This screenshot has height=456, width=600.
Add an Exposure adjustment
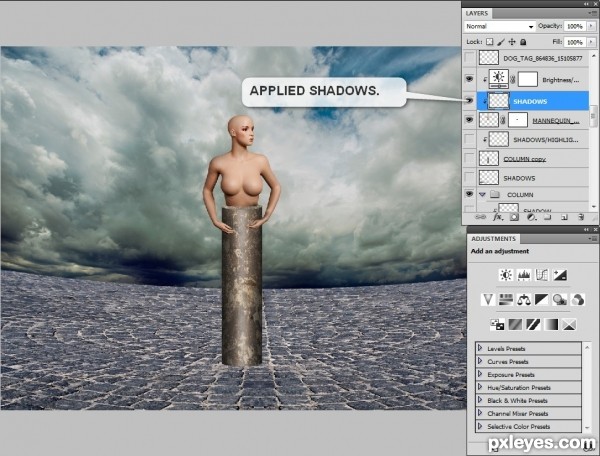point(560,275)
